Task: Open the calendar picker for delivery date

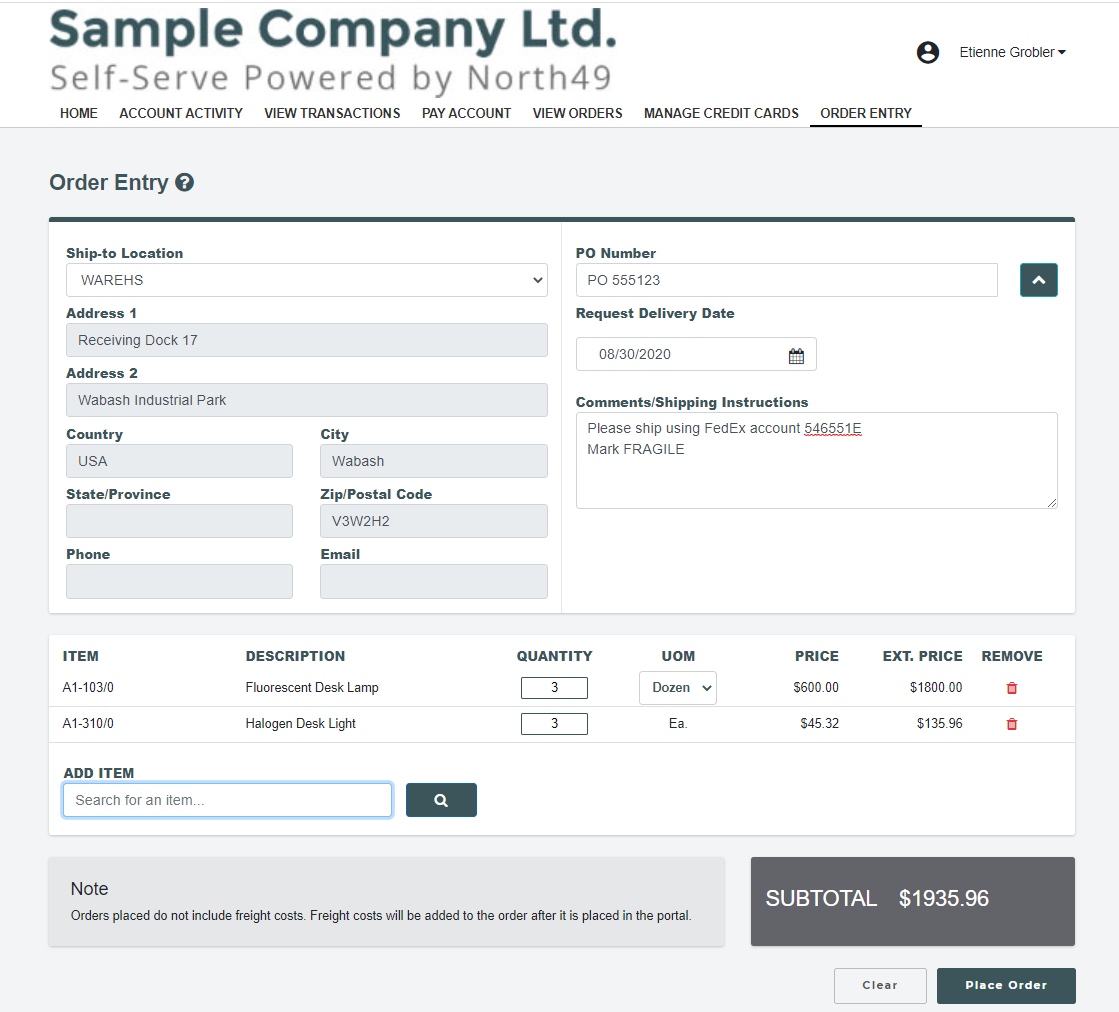Action: point(796,355)
